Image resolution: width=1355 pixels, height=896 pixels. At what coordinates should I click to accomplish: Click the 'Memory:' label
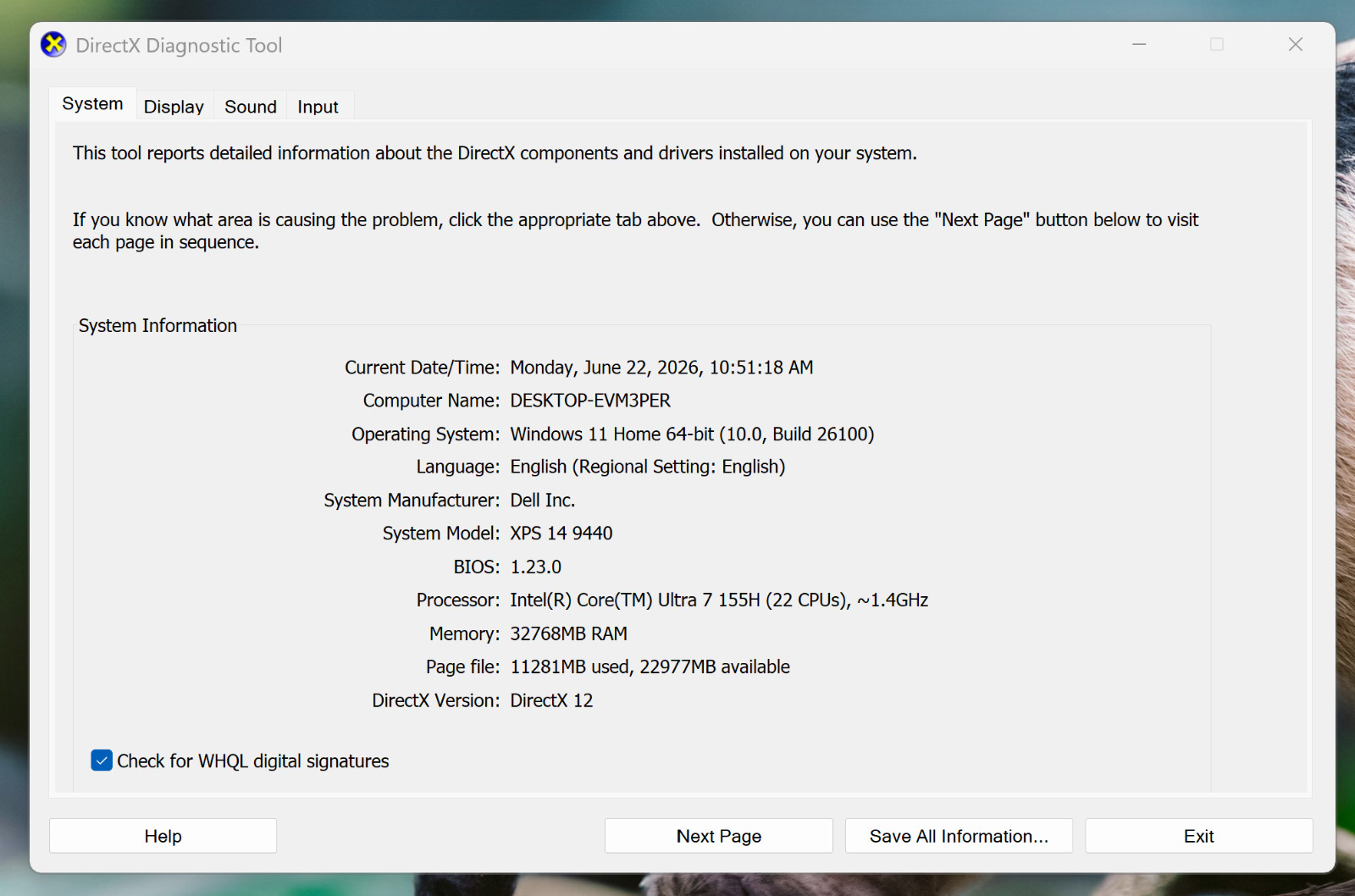click(x=465, y=634)
